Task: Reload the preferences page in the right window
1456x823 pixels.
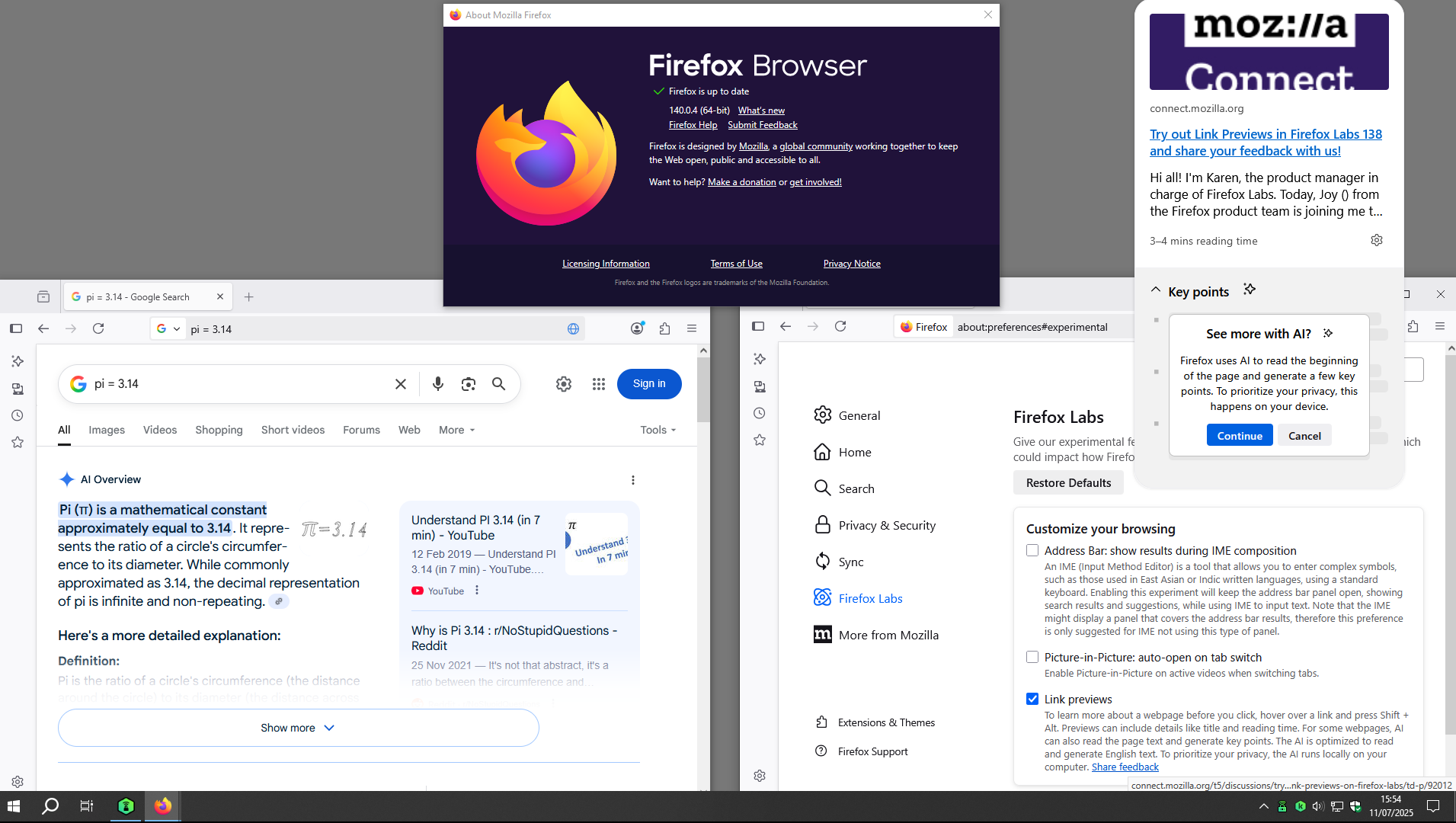Action: (840, 326)
